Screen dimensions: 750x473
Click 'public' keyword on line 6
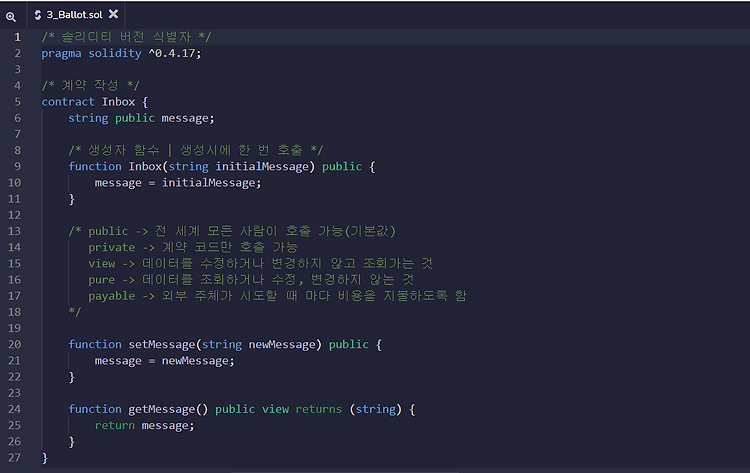pyautogui.click(x=135, y=118)
